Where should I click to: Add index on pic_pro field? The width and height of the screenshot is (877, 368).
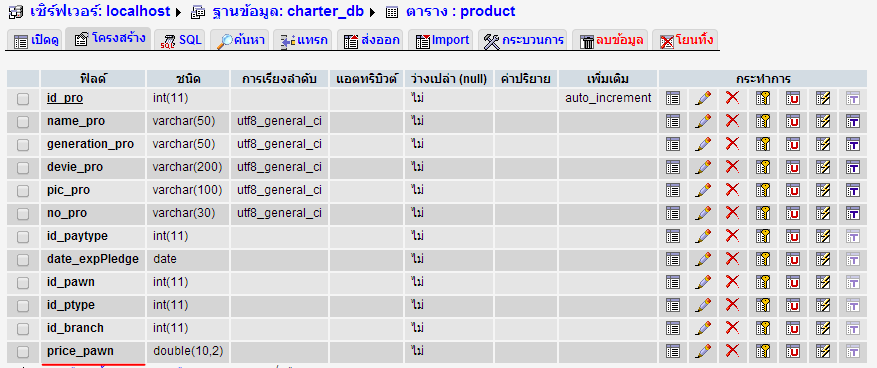[822, 191]
